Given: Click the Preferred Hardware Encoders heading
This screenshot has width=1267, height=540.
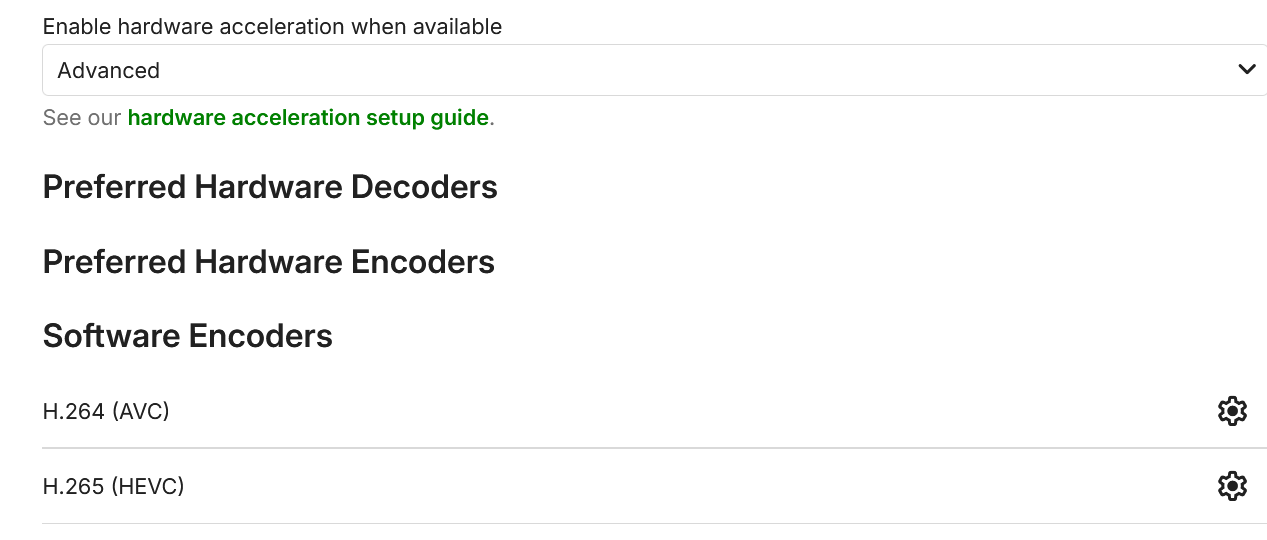Looking at the screenshot, I should click(x=269, y=262).
